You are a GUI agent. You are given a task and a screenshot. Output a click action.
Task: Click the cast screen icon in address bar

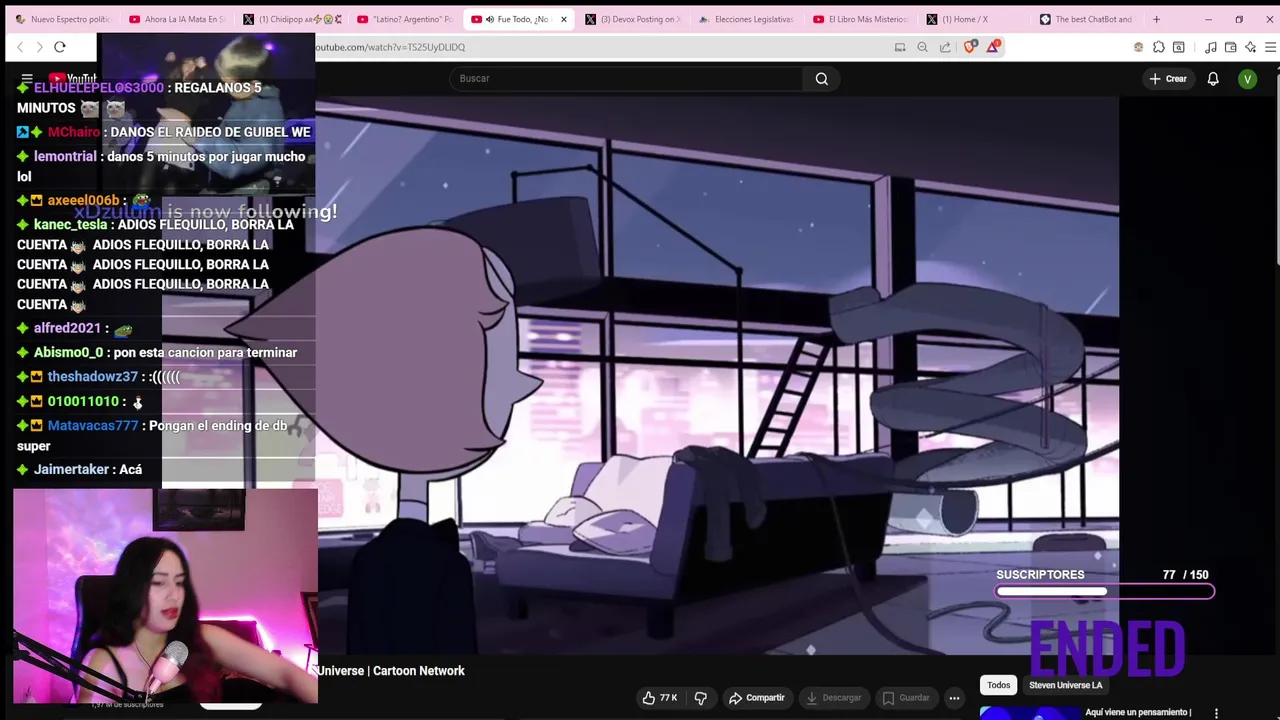[x=900, y=47]
